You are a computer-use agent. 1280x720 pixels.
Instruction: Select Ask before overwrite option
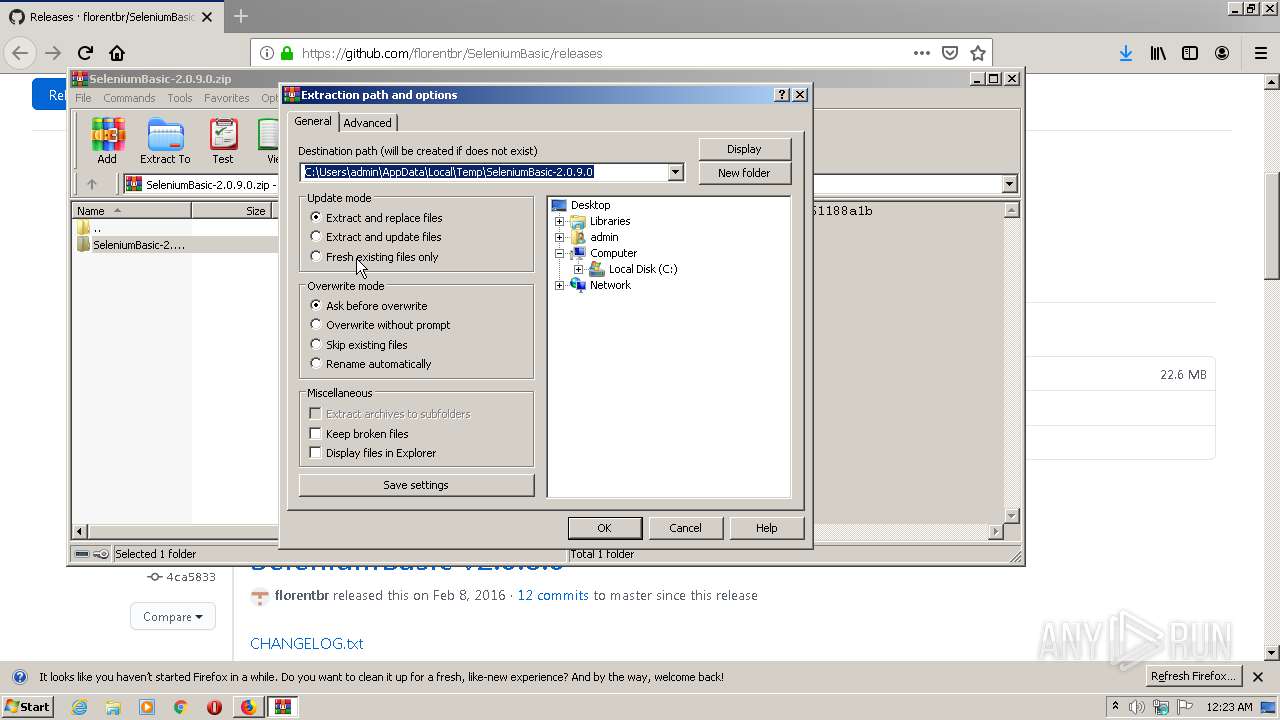[x=369, y=305]
